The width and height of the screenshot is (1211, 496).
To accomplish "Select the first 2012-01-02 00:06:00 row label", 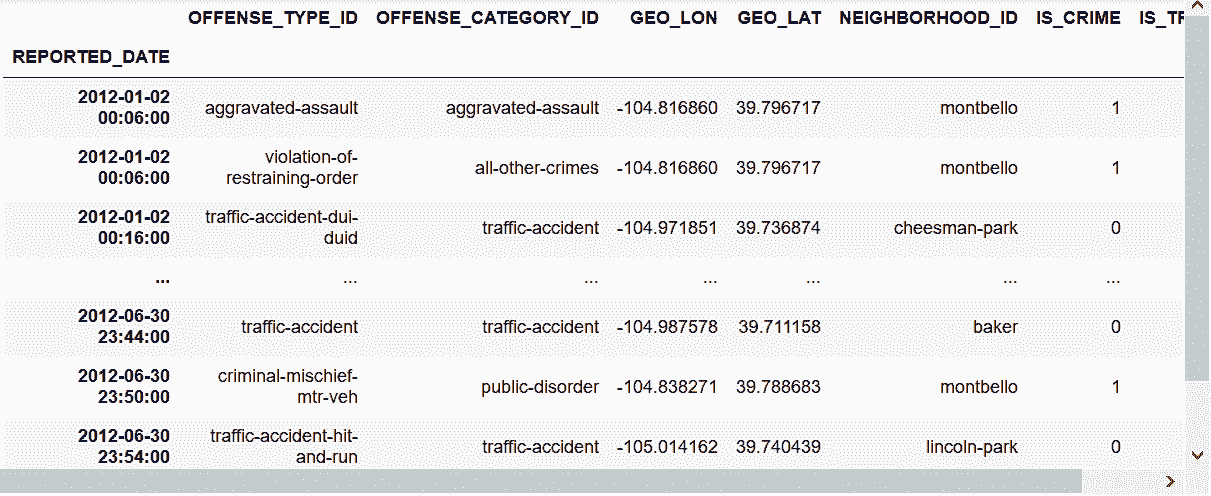I will [123, 108].
